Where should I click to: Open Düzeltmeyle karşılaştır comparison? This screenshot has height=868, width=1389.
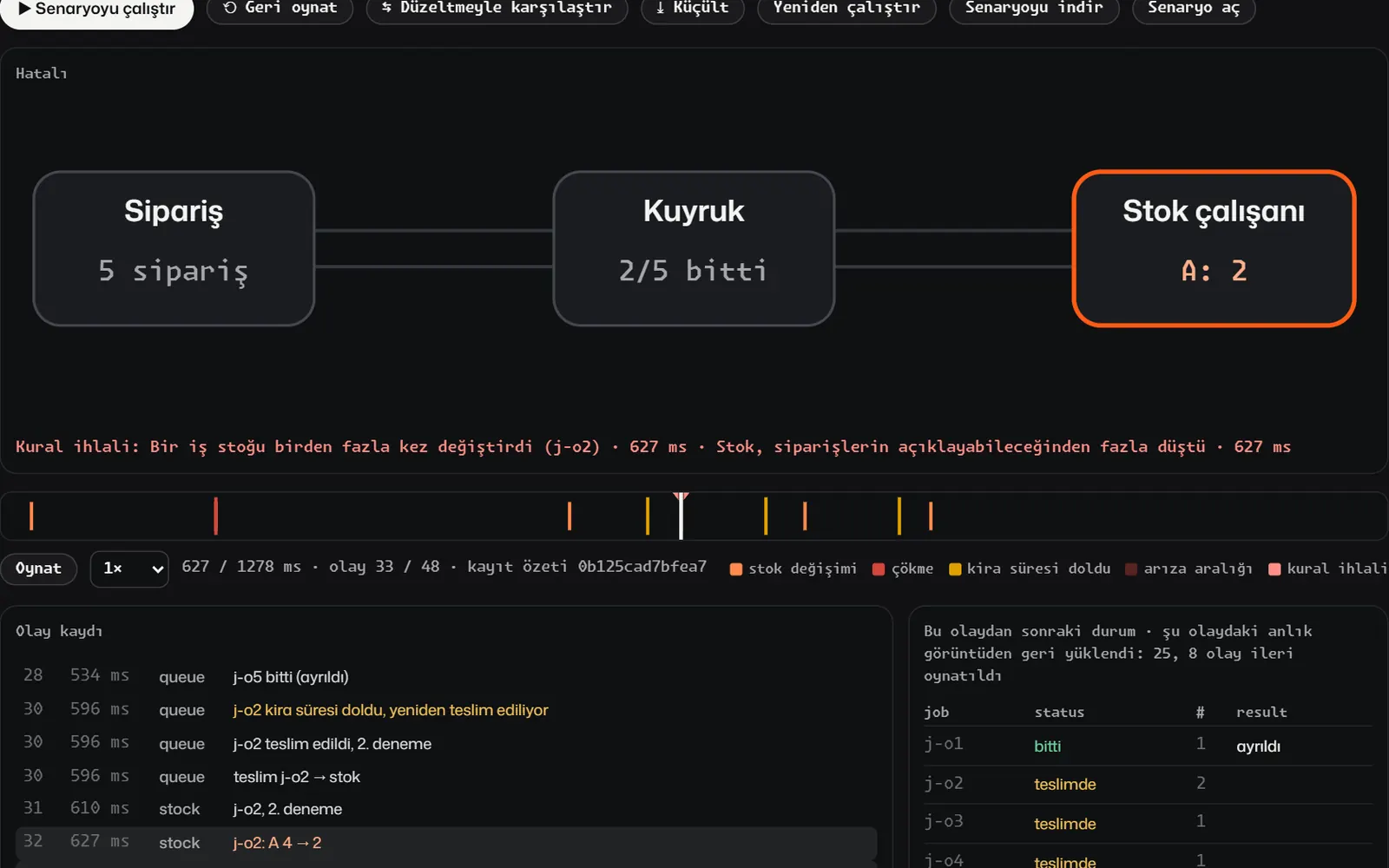pos(497,9)
